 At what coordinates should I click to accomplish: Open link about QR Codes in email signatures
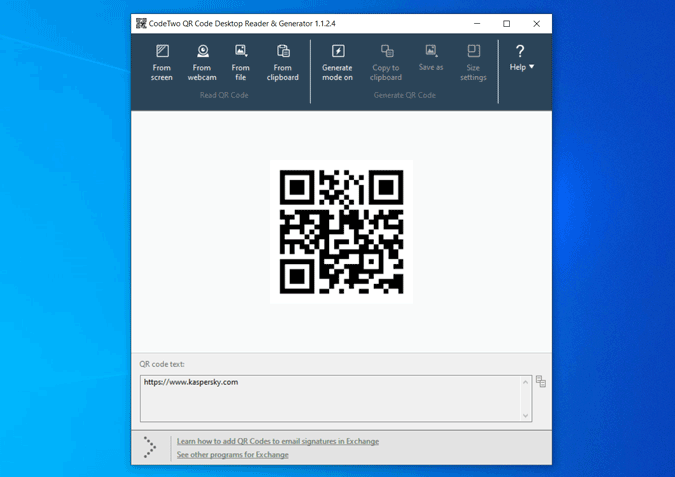click(278, 441)
